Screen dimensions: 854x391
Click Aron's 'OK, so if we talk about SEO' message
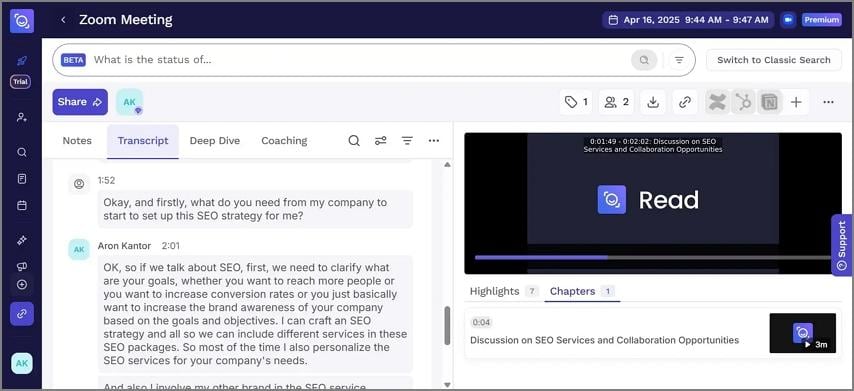(x=255, y=314)
